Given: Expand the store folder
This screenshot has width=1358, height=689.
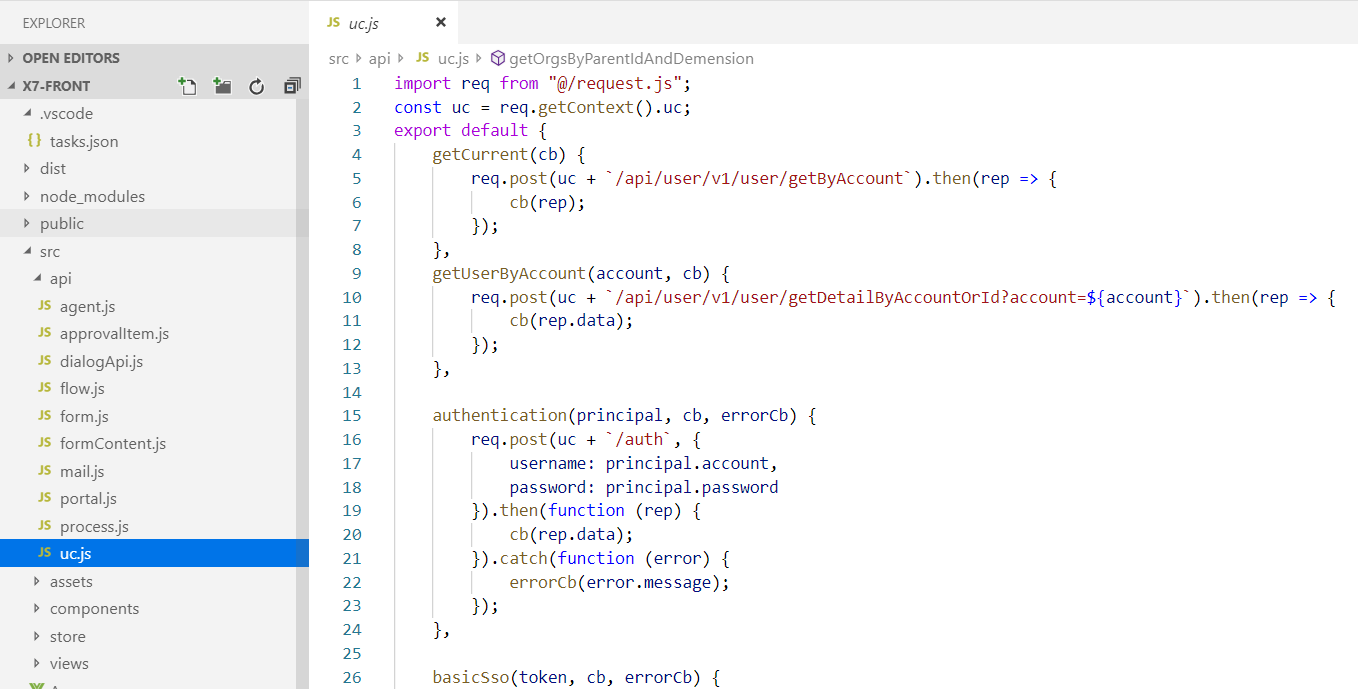Looking at the screenshot, I should 38,636.
